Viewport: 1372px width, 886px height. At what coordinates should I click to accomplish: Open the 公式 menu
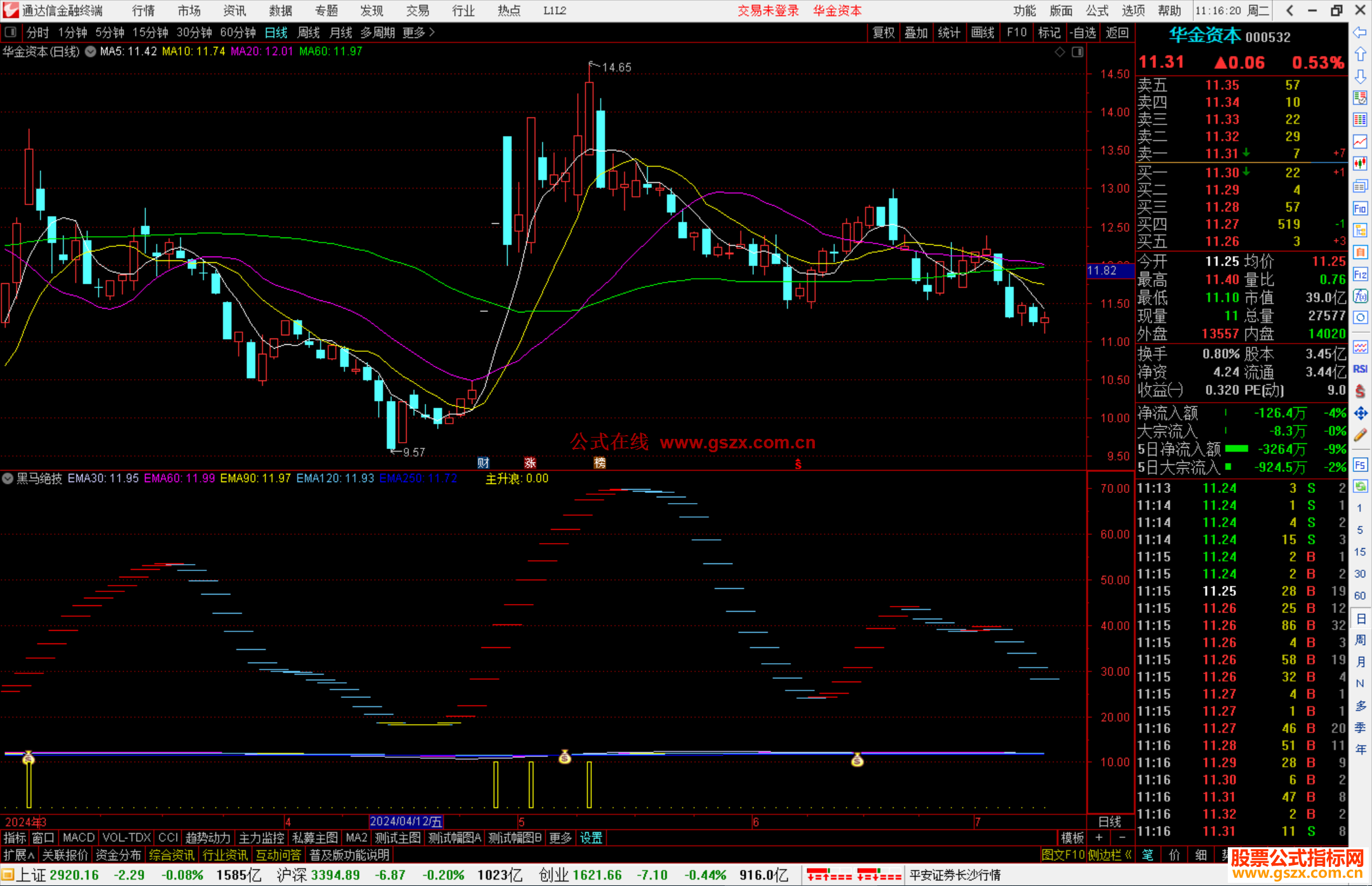1096,10
